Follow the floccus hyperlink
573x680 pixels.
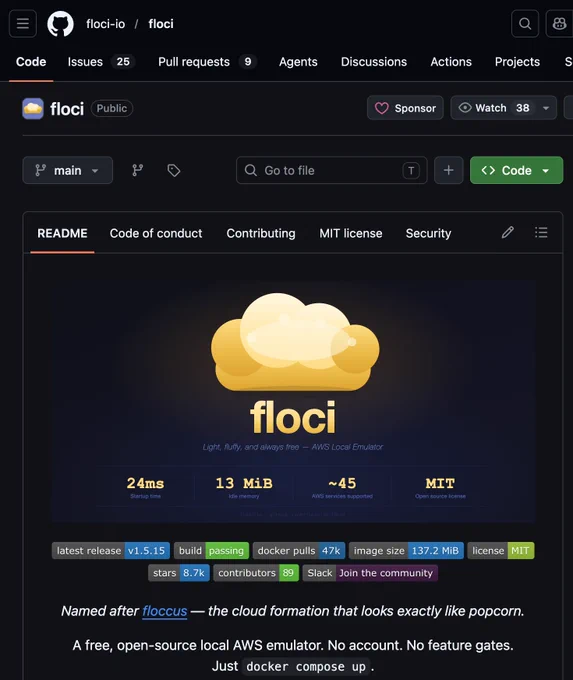click(x=164, y=611)
